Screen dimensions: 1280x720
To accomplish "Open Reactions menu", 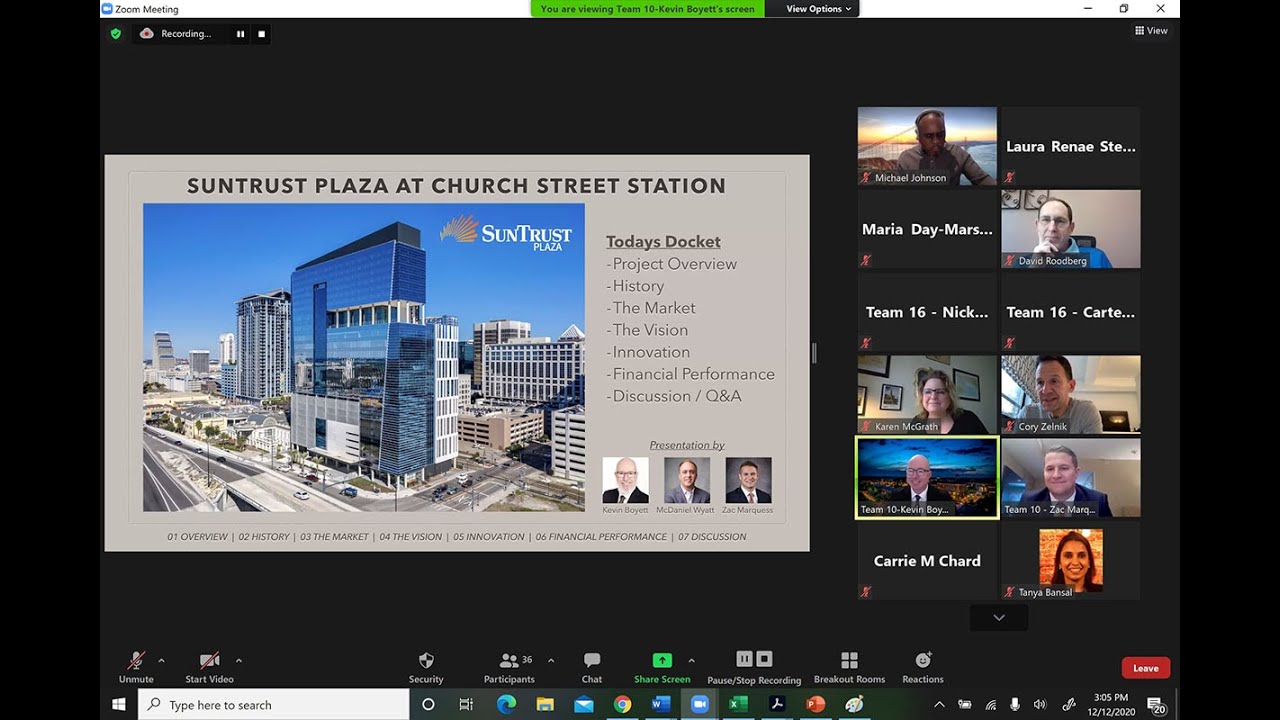I will click(923, 668).
